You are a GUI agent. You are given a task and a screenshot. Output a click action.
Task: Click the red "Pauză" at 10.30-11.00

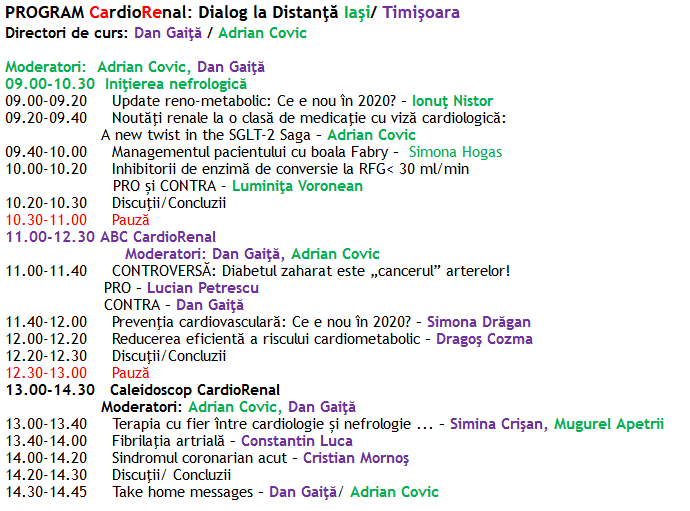click(131, 220)
